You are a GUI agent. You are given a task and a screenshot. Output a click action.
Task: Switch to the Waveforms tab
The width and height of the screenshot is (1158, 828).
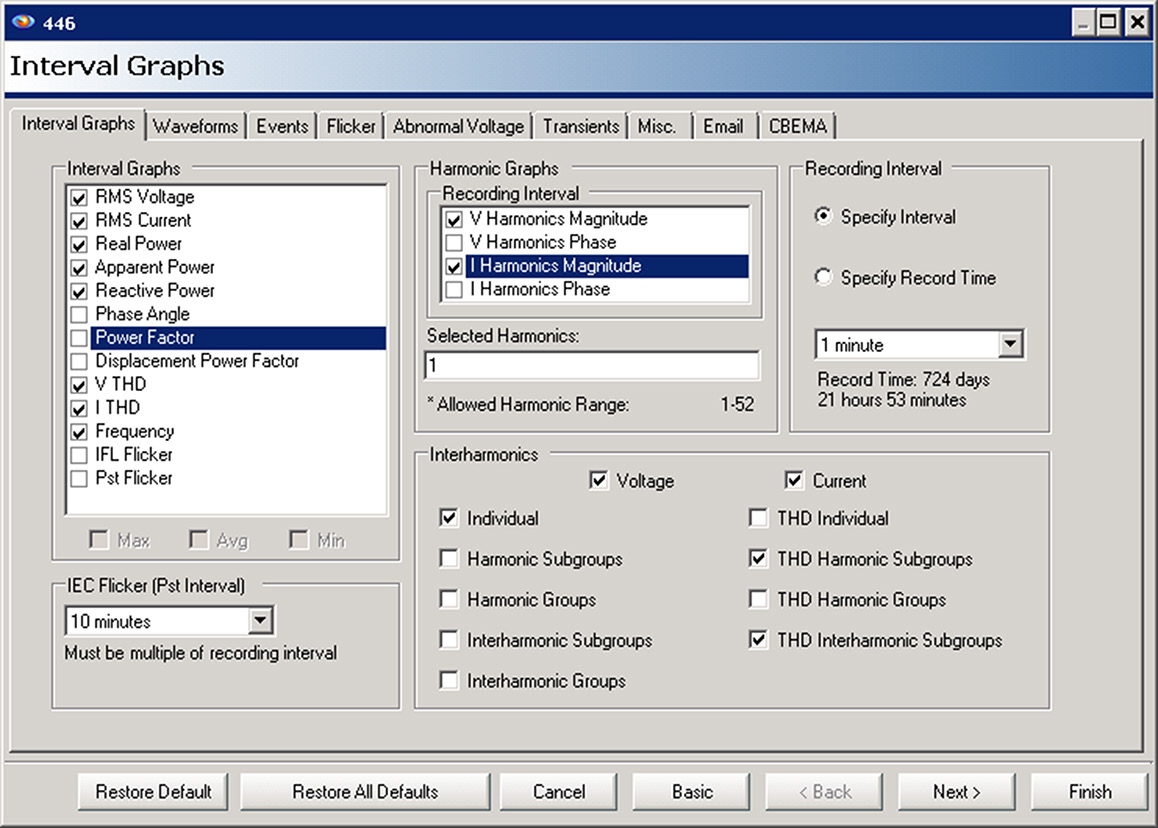[x=196, y=126]
